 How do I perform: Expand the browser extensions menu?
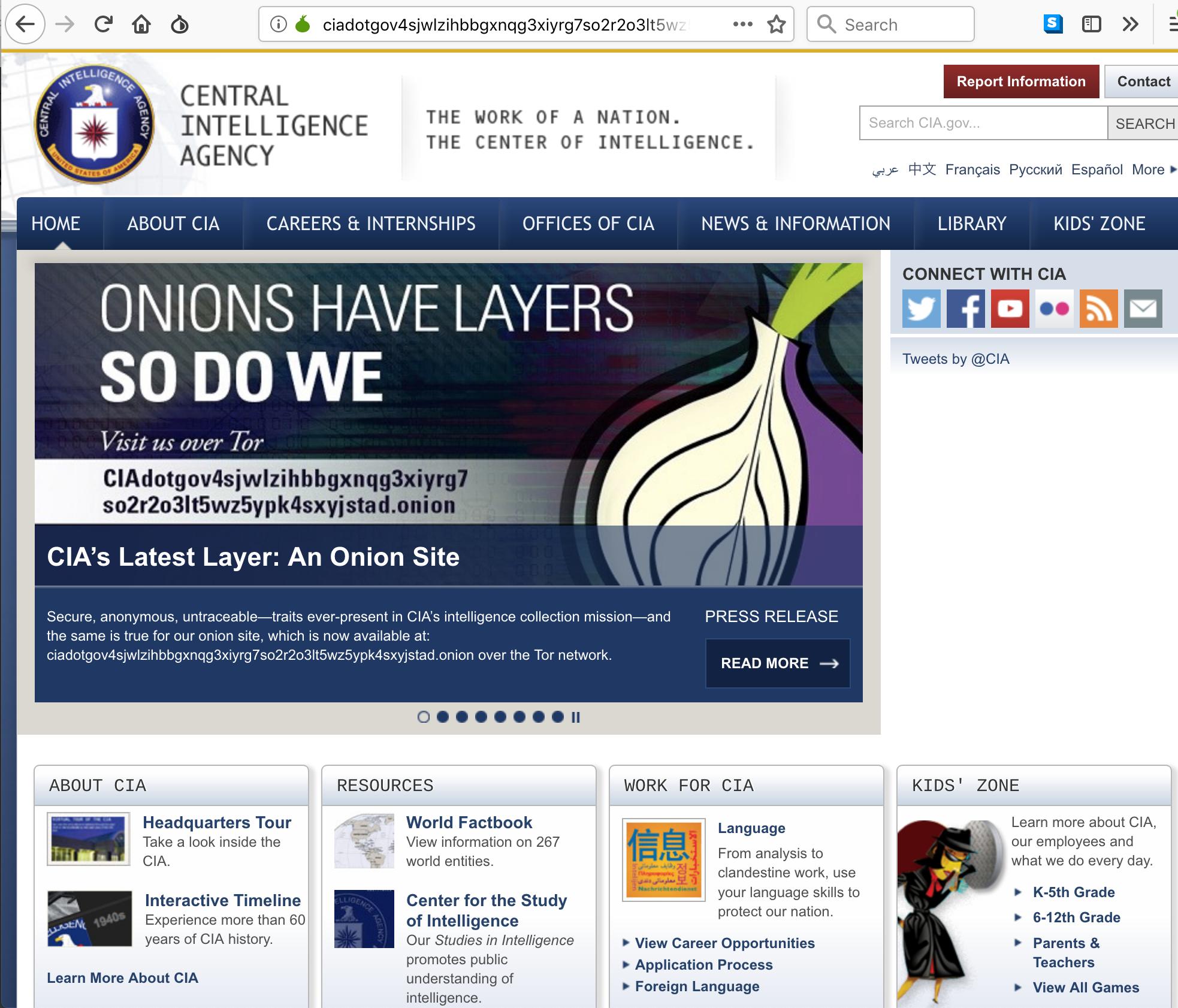click(x=1128, y=24)
